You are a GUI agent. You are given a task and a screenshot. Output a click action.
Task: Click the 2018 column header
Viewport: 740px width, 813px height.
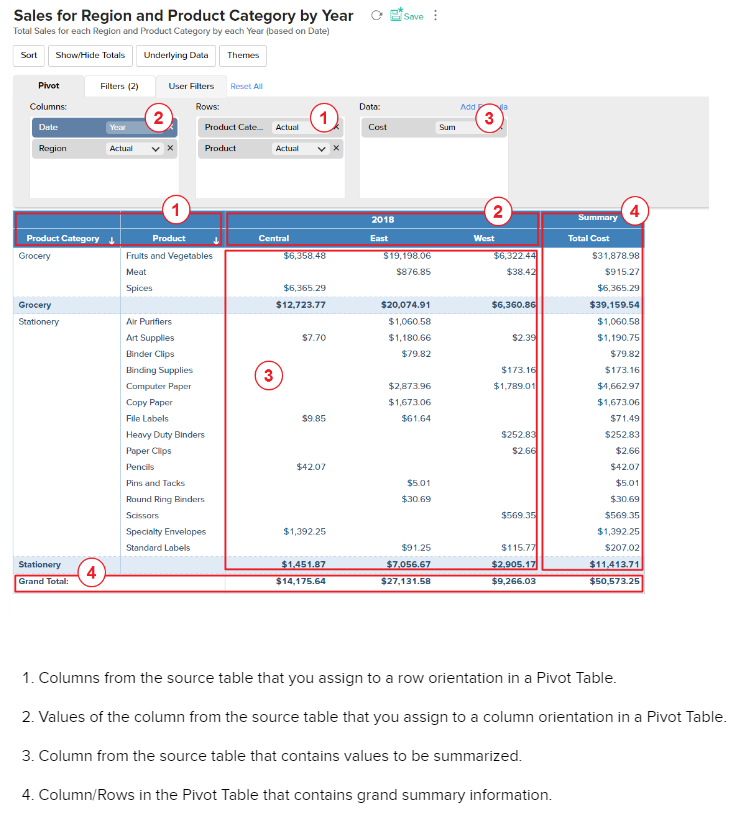click(383, 220)
